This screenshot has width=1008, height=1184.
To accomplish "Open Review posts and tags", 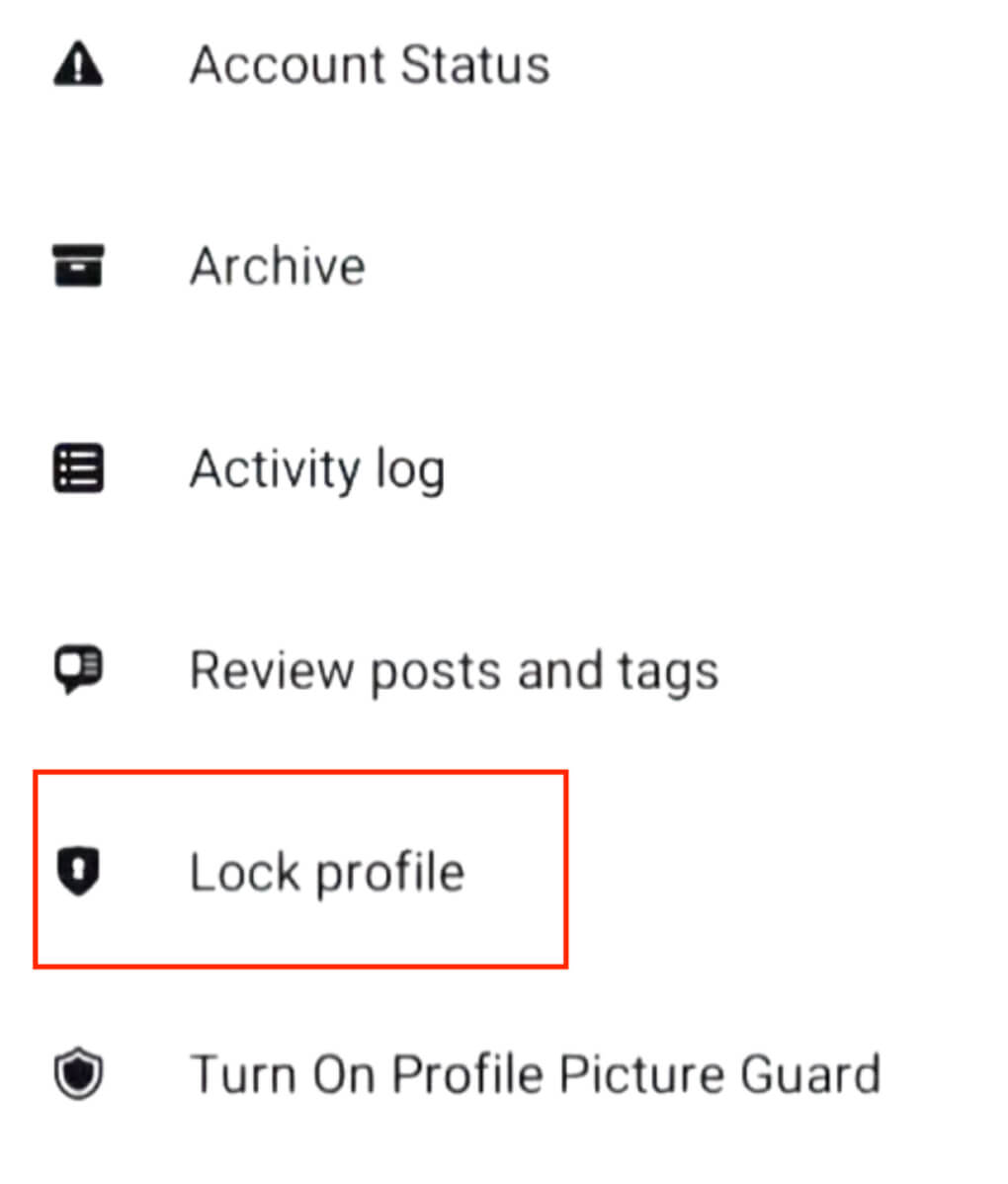I will click(x=454, y=671).
